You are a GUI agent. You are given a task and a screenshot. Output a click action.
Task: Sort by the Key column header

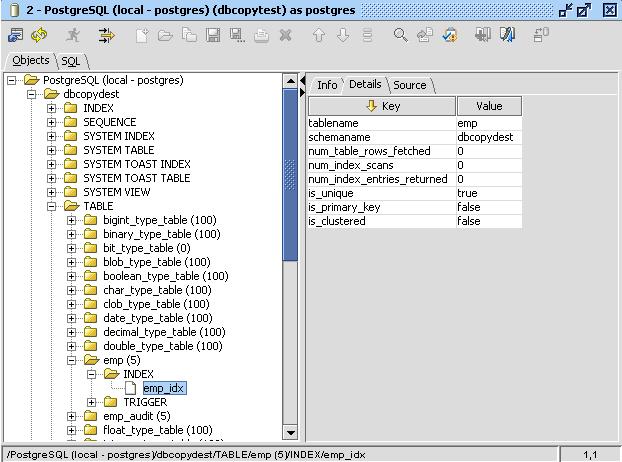(x=382, y=106)
